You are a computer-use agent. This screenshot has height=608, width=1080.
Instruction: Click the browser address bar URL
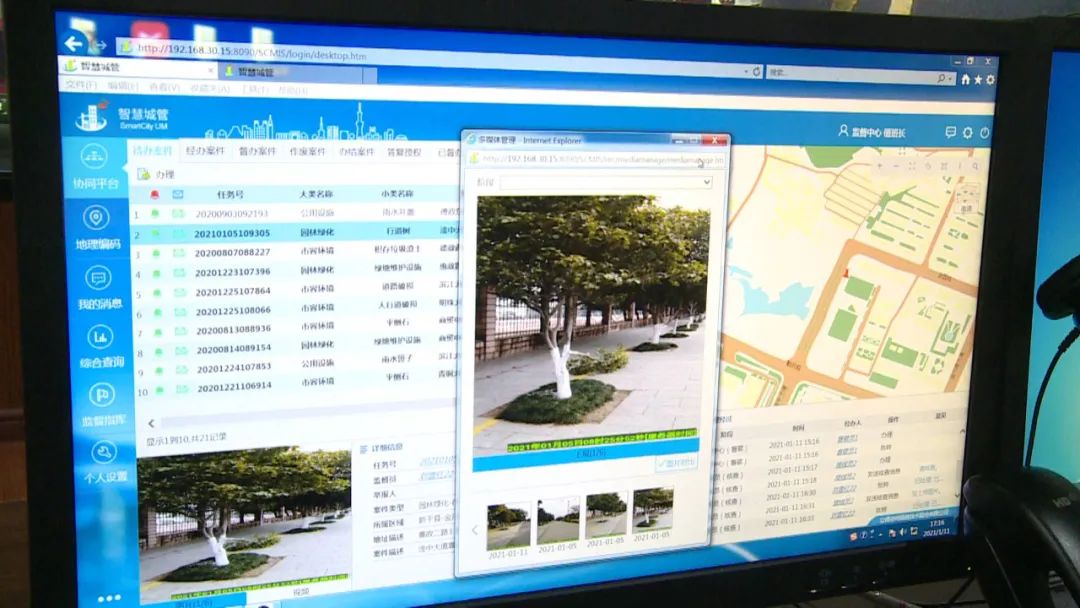[x=251, y=52]
